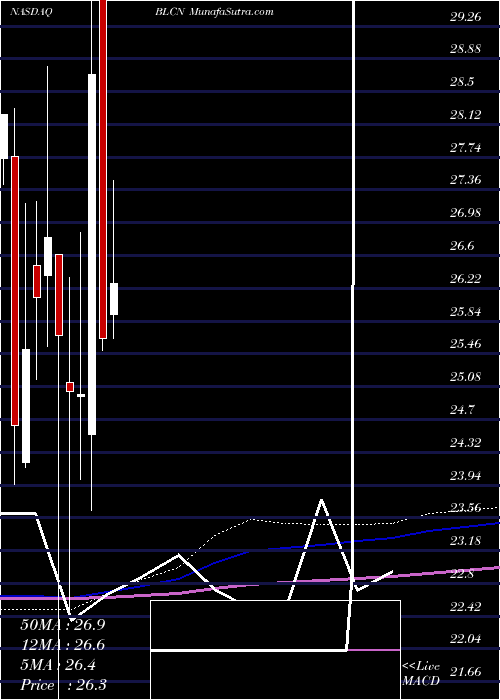Click the 50MA : 26.9 readout
This screenshot has height=700, width=500.
pyautogui.click(x=63, y=625)
